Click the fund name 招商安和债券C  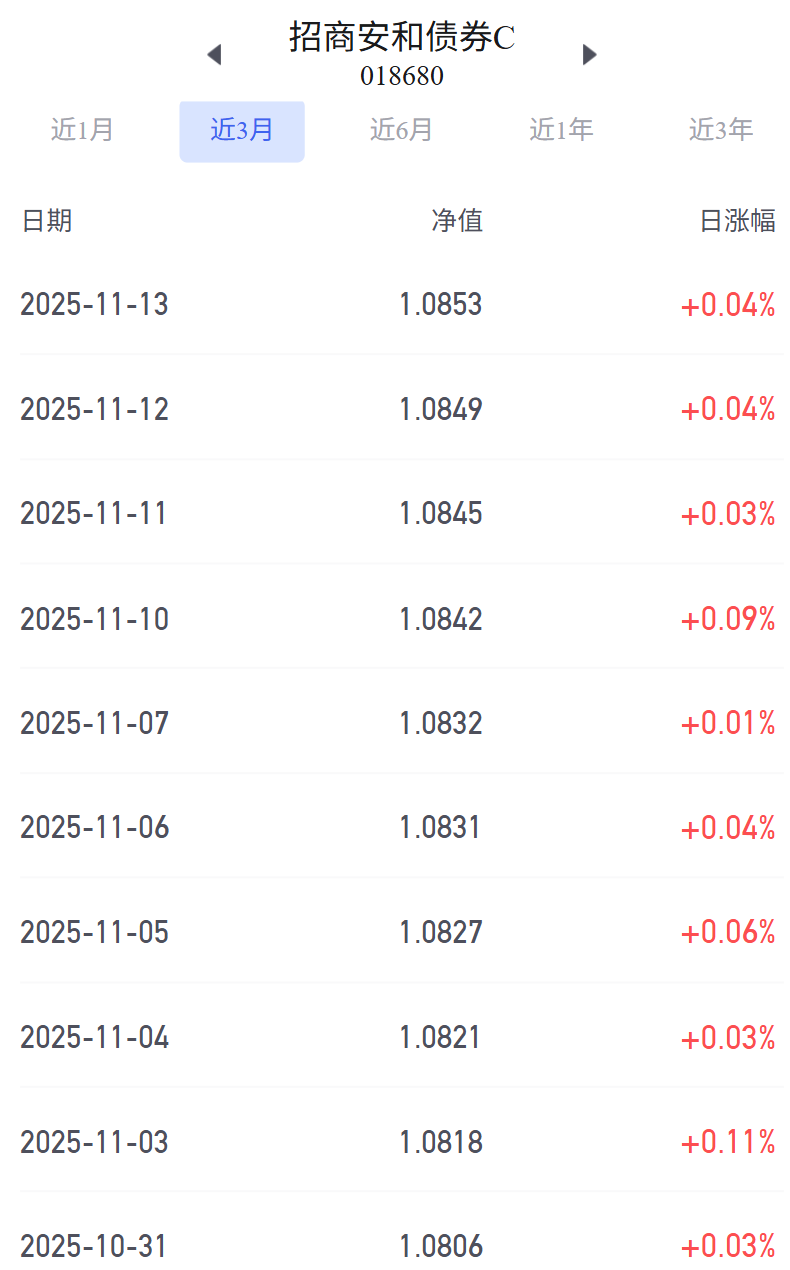click(x=402, y=37)
